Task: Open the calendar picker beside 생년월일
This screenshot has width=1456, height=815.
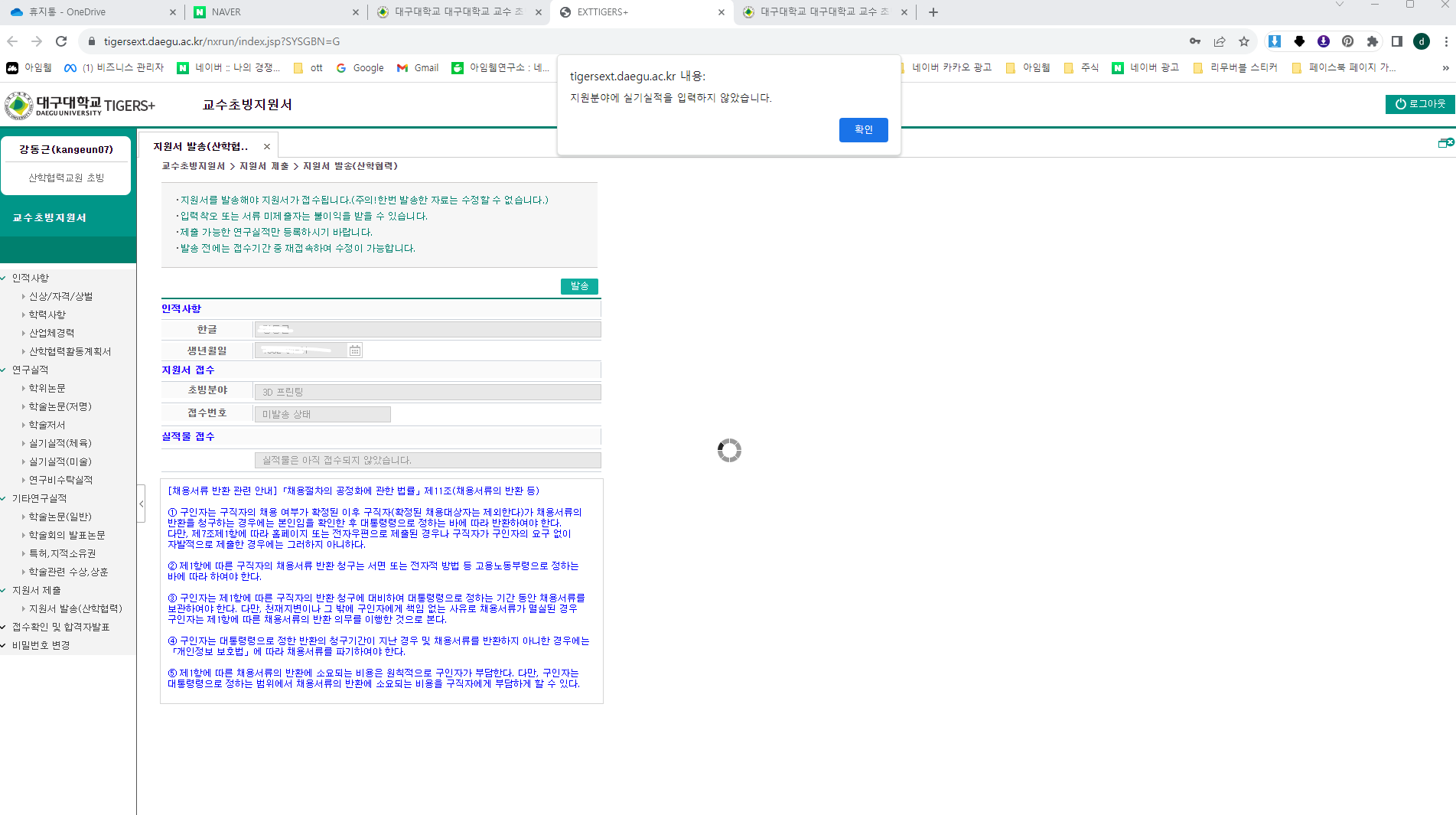Action: tap(355, 350)
